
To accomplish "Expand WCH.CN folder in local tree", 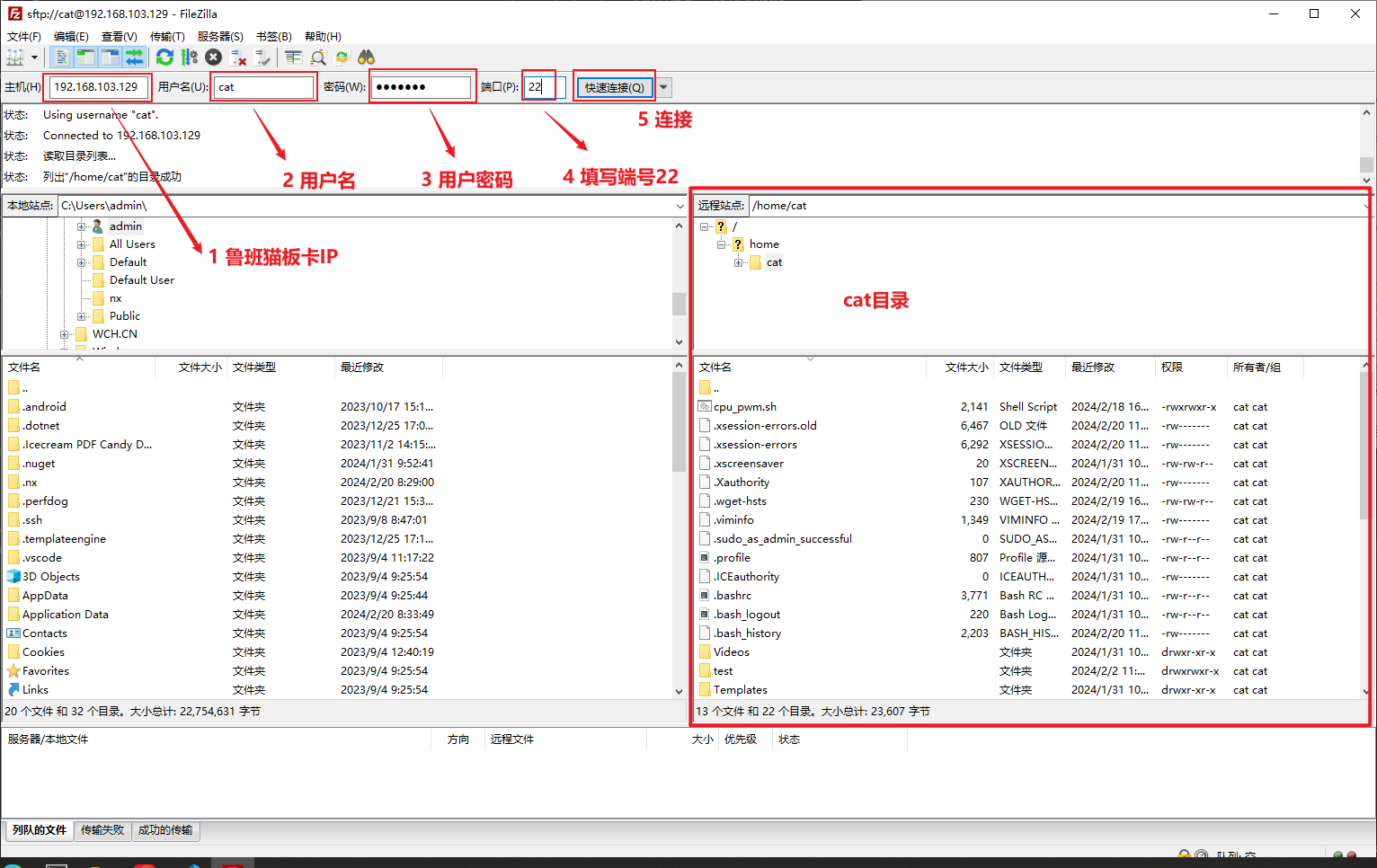I will click(x=64, y=334).
